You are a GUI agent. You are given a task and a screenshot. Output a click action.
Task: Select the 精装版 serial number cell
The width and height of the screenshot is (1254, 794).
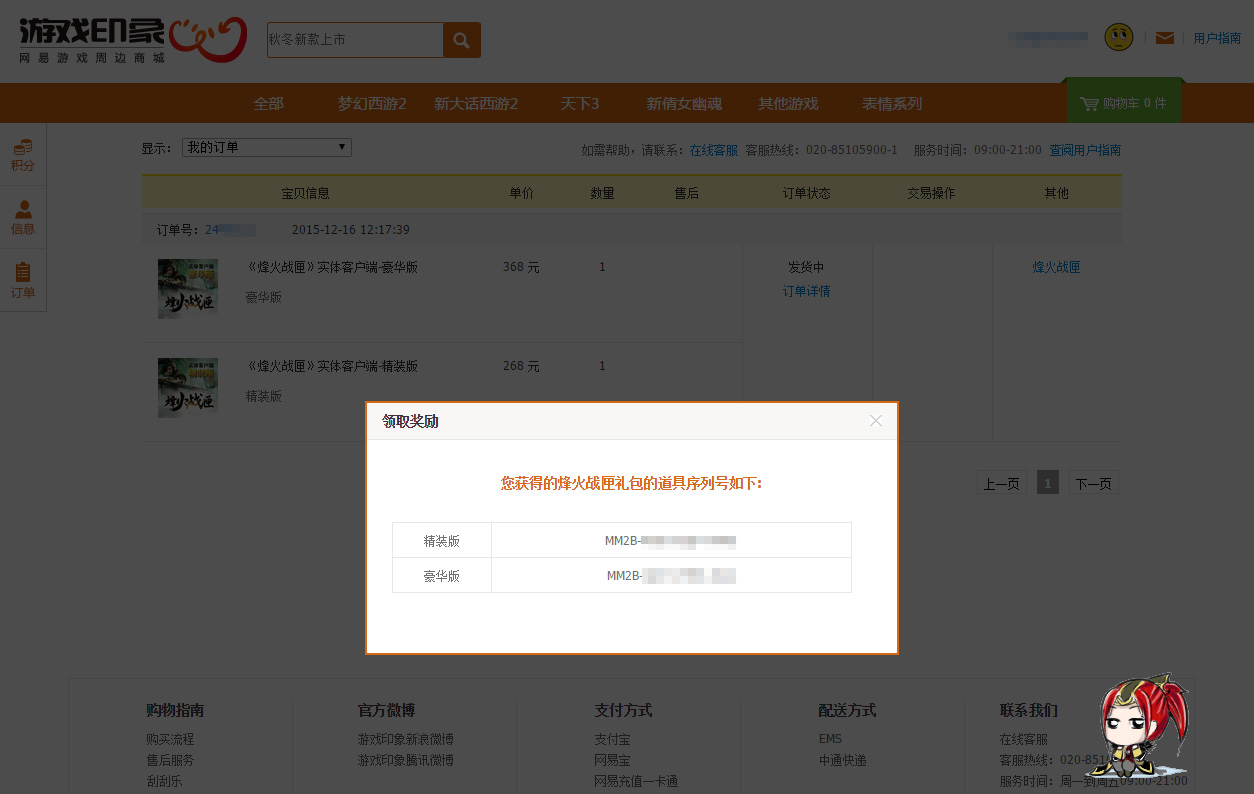(671, 540)
